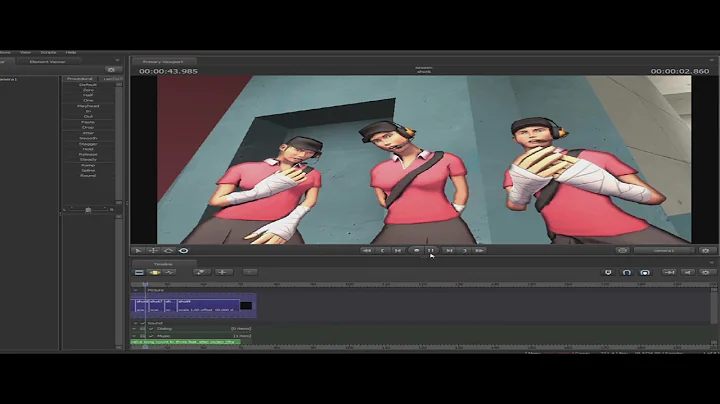
Task: Open the camera1 dropdown below viewport
Action: 664,251
